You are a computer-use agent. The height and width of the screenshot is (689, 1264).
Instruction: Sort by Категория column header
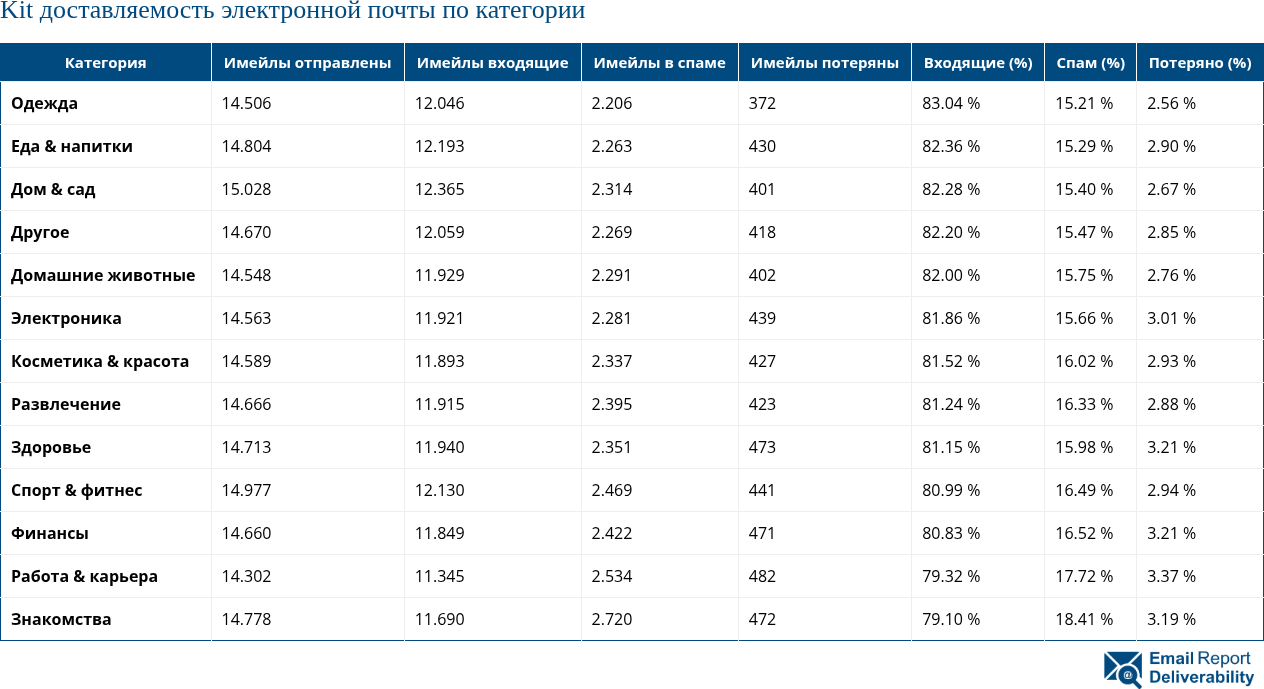105,62
